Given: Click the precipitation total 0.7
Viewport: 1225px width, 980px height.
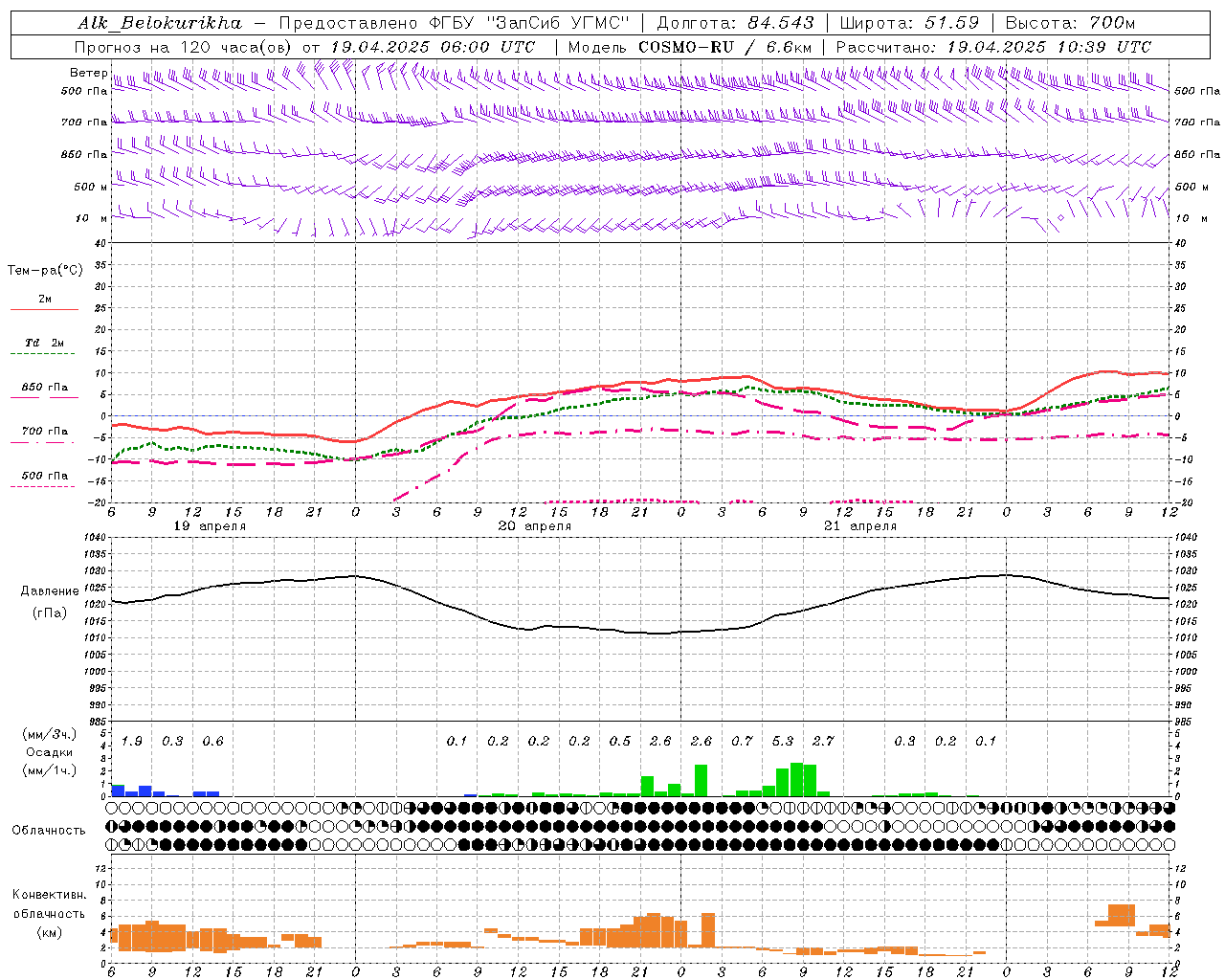Looking at the screenshot, I should coord(743,742).
